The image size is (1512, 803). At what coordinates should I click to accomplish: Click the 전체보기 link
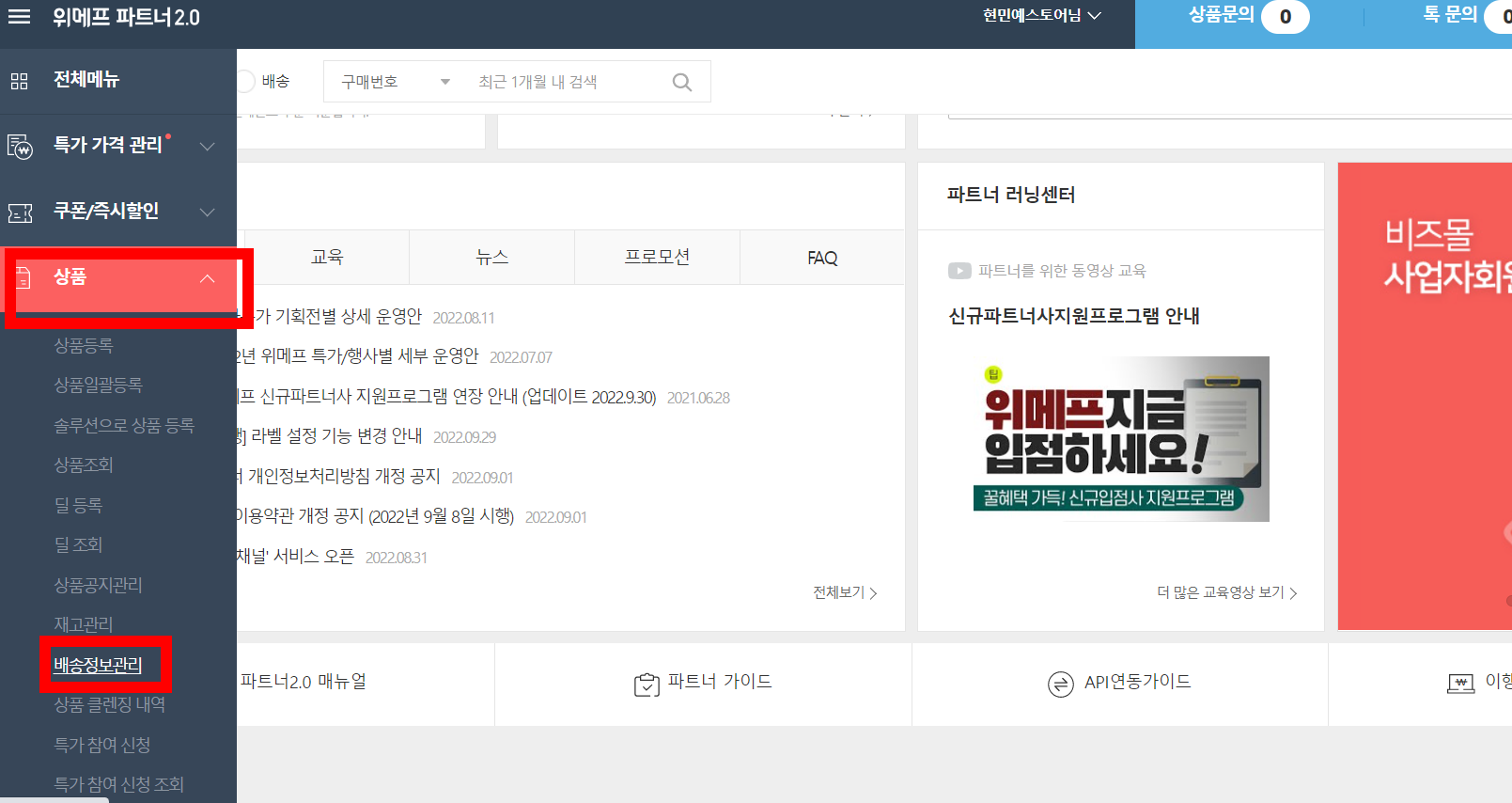click(x=845, y=592)
